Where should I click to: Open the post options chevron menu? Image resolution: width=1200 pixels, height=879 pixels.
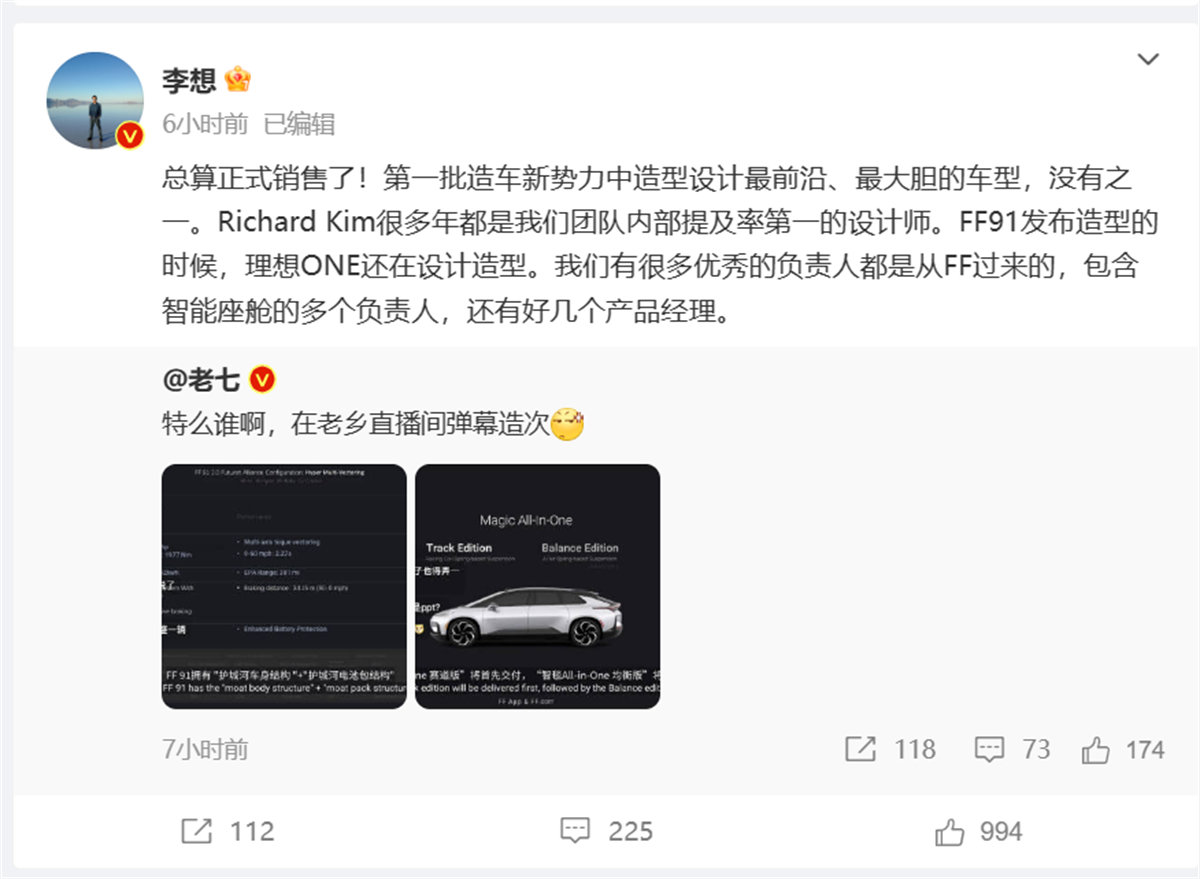coord(1148,60)
